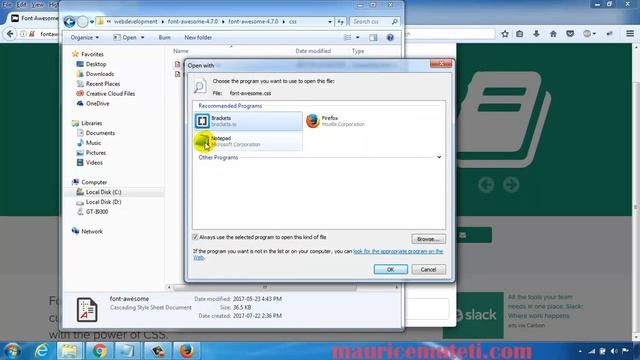Open Favorites in navigation pane
This screenshot has height=360, width=640.
click(x=92, y=54)
